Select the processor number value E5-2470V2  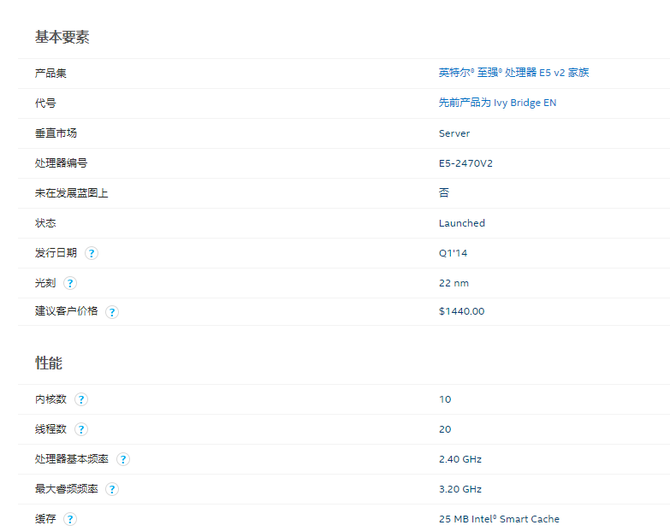(x=465, y=163)
